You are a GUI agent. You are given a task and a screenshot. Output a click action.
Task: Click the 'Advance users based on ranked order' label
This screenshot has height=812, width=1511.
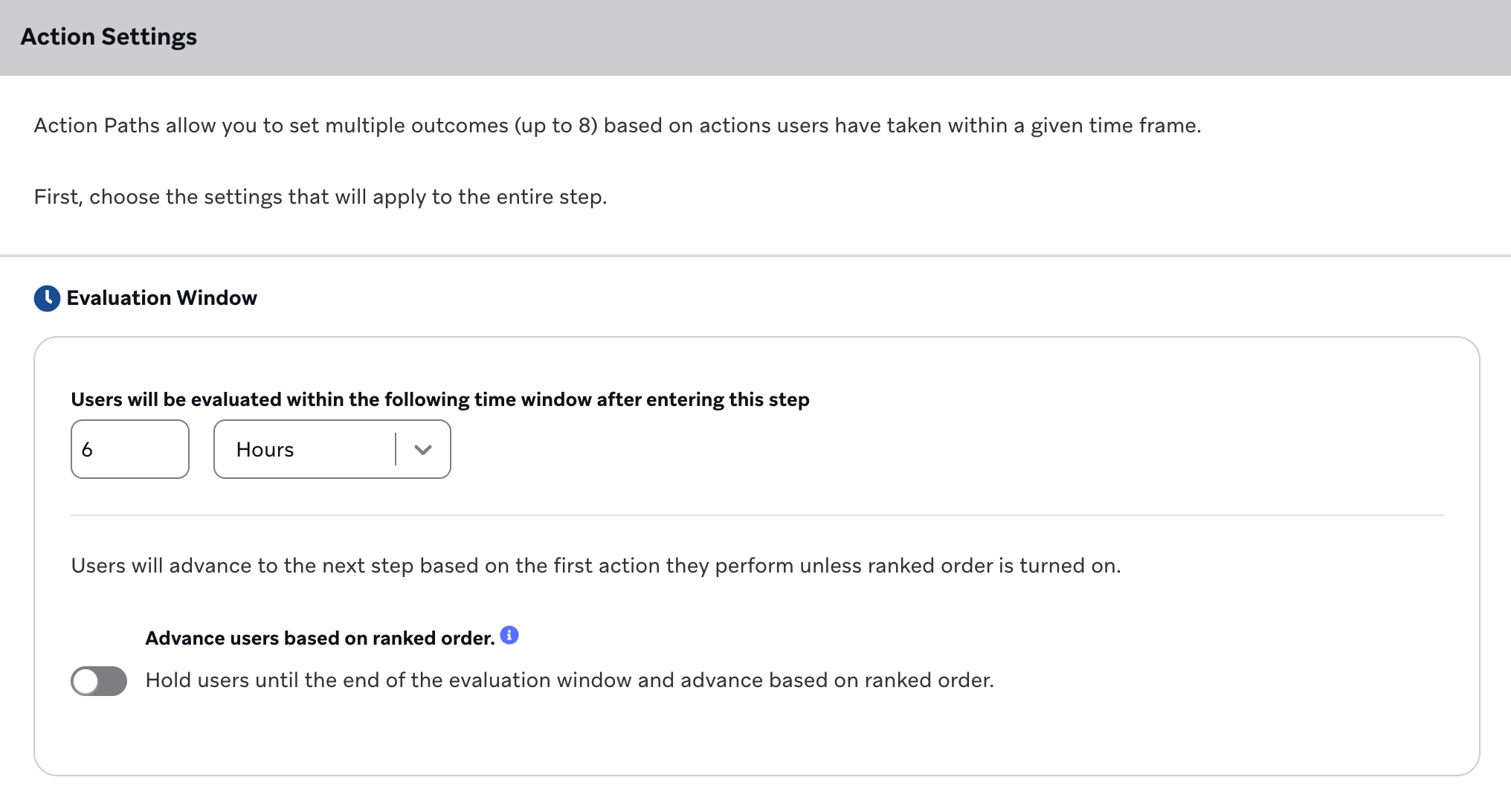(x=320, y=638)
